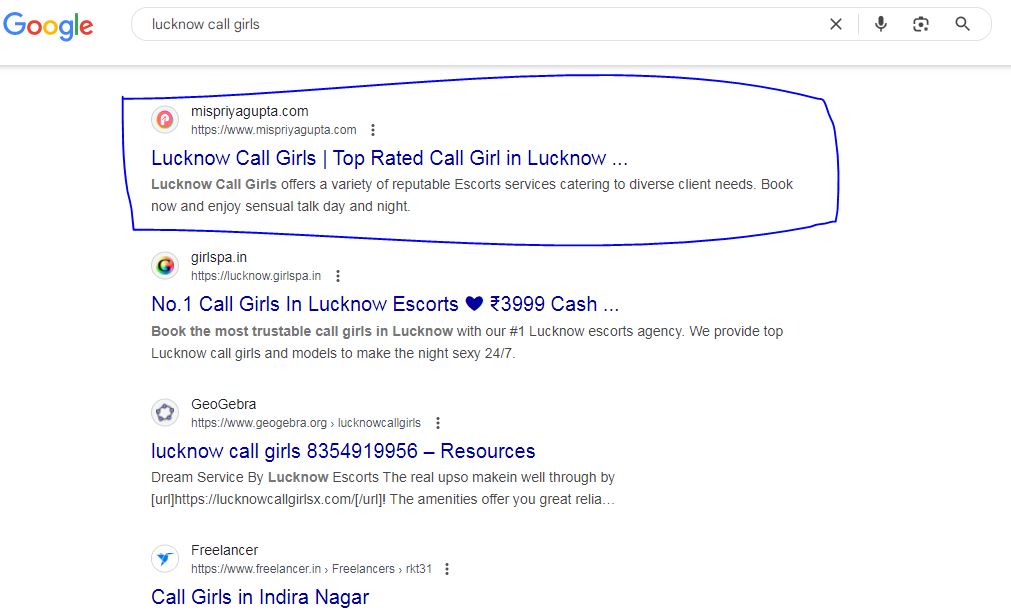Screen dimensions: 1011x610
Task: Open the three-dot menu for mispriyagupta.com result
Action: [x=372, y=129]
